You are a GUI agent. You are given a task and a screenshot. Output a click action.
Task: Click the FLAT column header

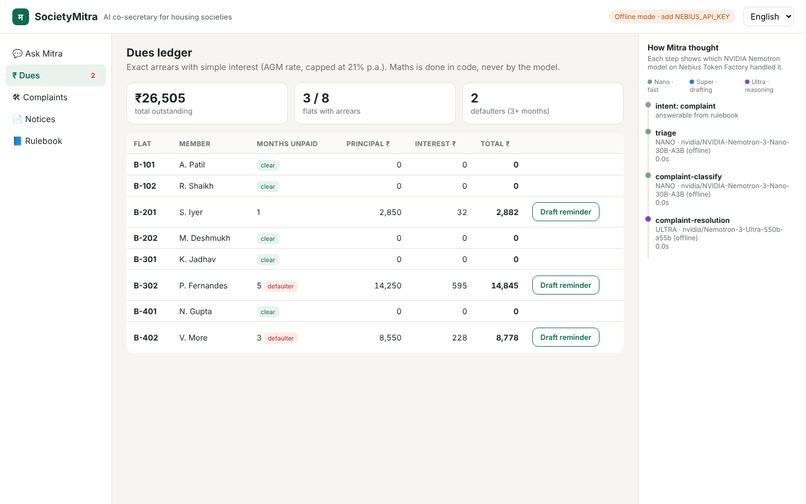click(142, 144)
